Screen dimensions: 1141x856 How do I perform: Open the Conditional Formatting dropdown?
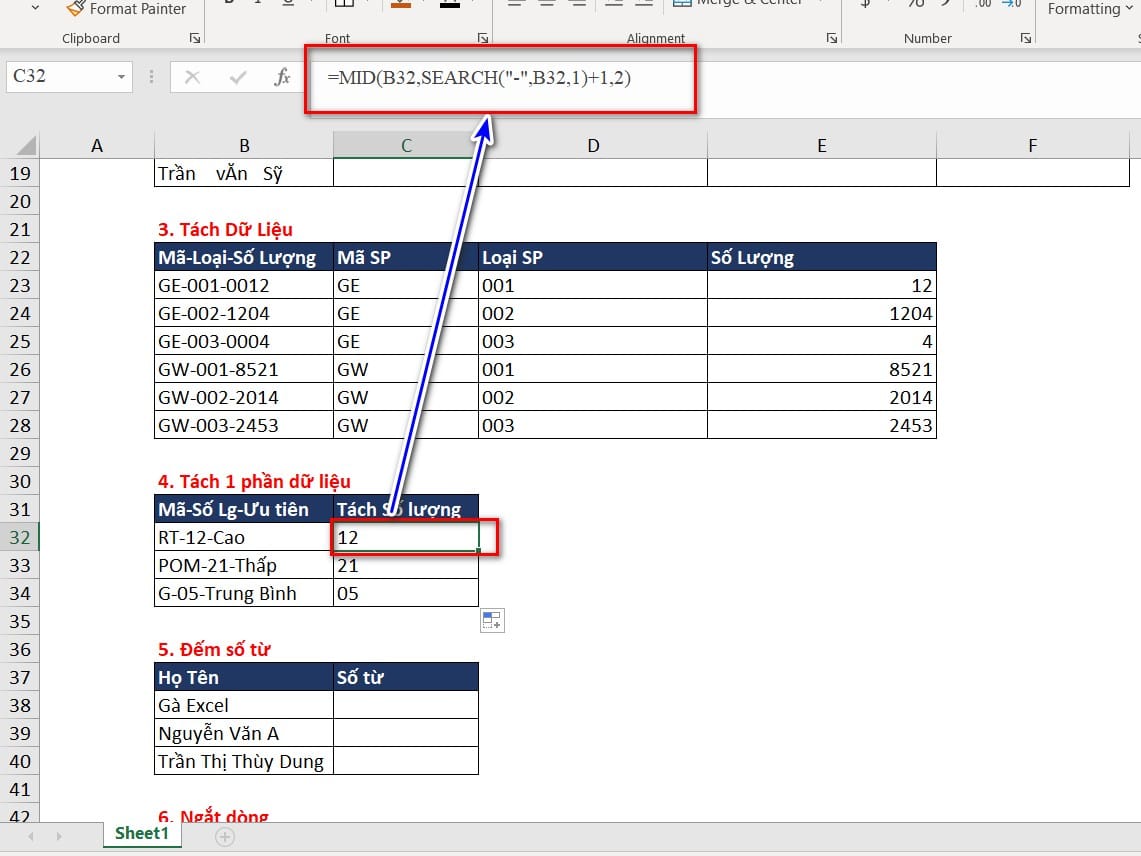coord(1090,9)
